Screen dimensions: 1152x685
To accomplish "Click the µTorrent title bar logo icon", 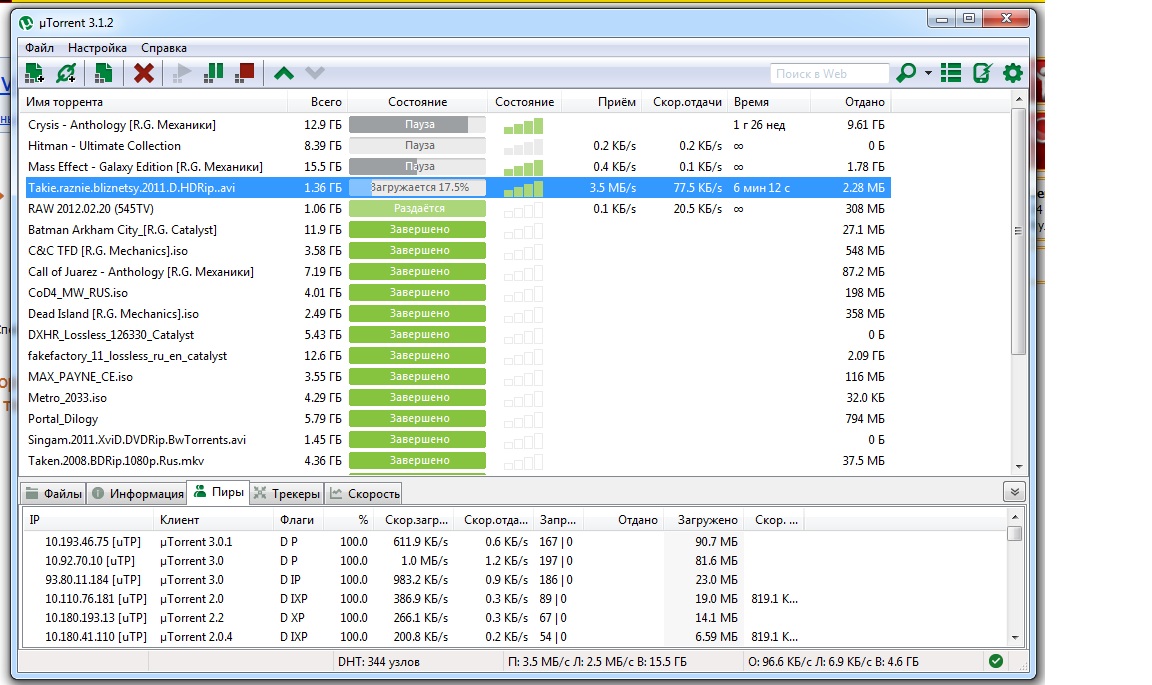I will click(x=26, y=23).
